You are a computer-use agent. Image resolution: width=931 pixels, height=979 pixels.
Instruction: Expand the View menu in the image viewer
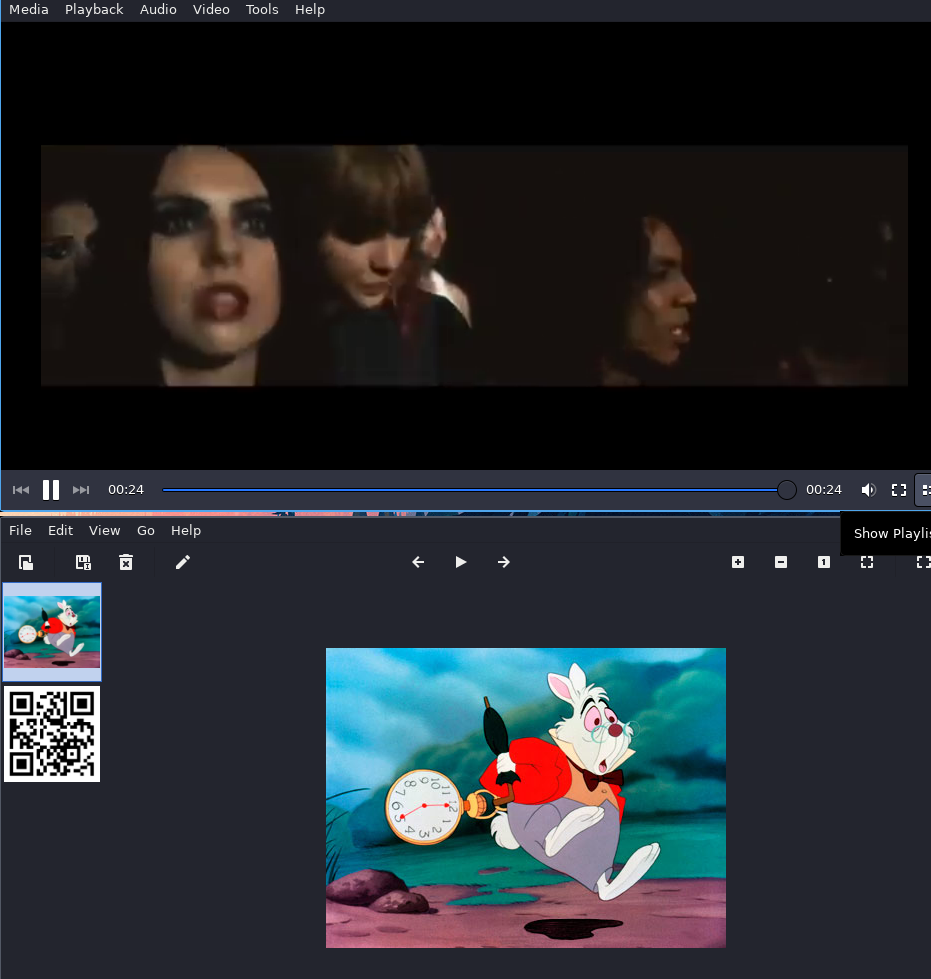pos(104,531)
